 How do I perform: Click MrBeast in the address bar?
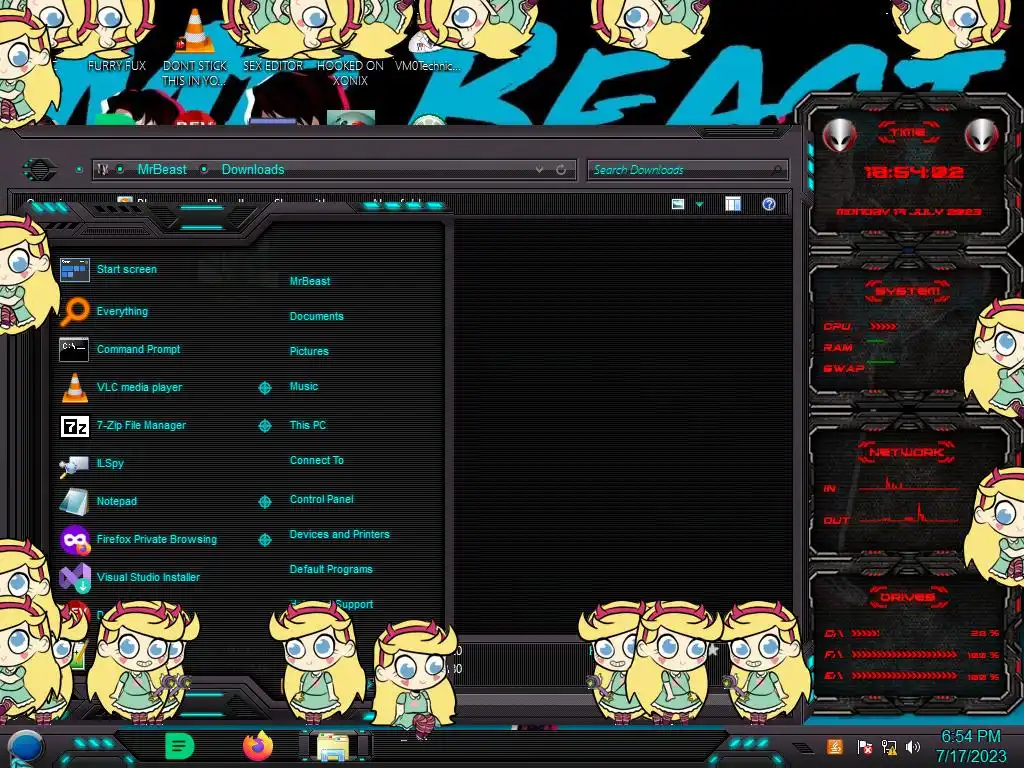[x=162, y=170]
